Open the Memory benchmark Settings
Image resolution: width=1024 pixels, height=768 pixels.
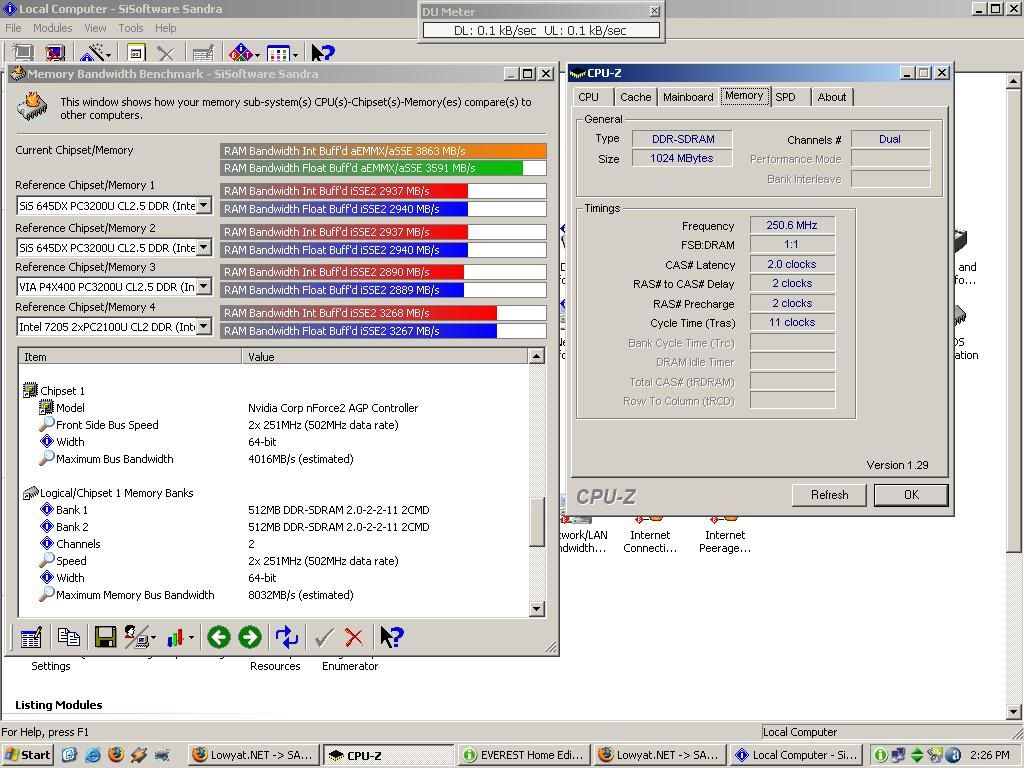pyautogui.click(x=29, y=637)
